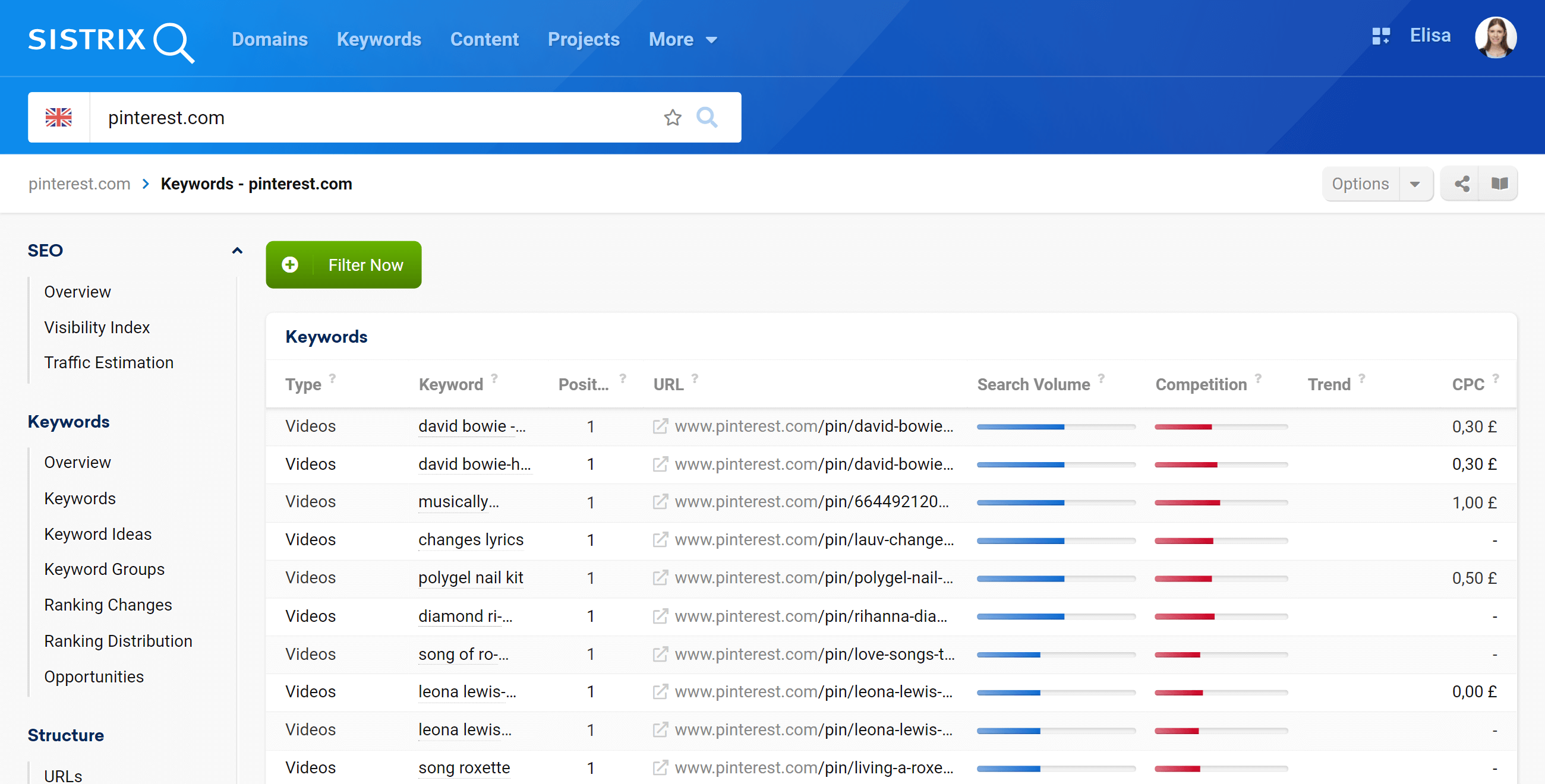Click pinterest.com breadcrumb link

pyautogui.click(x=79, y=184)
